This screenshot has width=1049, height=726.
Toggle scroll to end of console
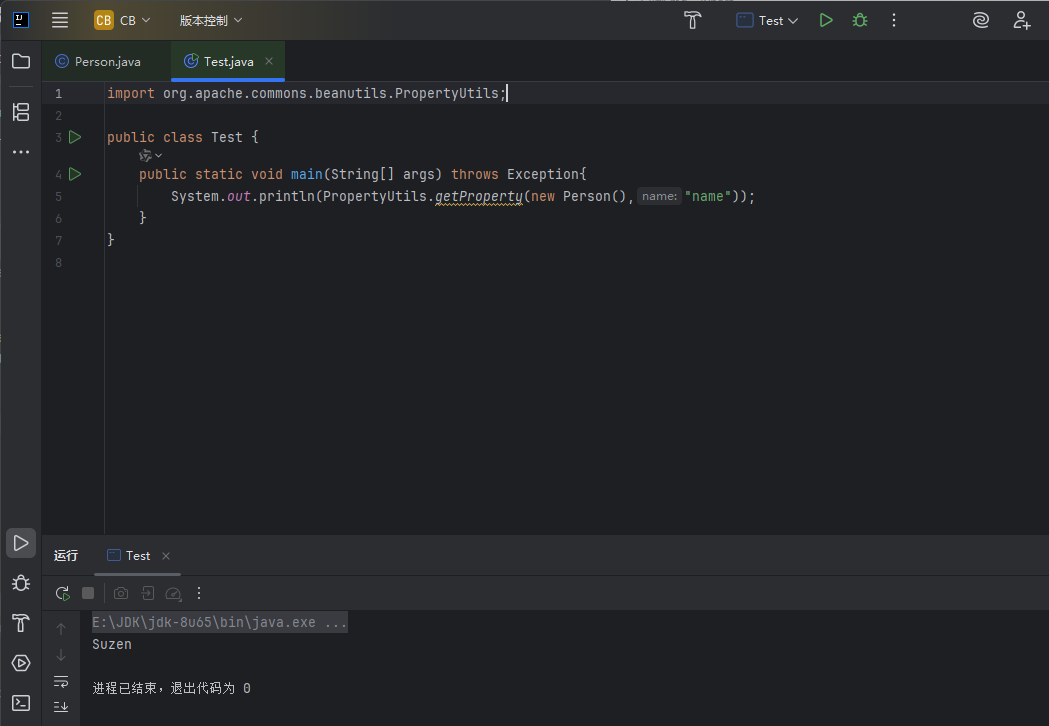[61, 706]
